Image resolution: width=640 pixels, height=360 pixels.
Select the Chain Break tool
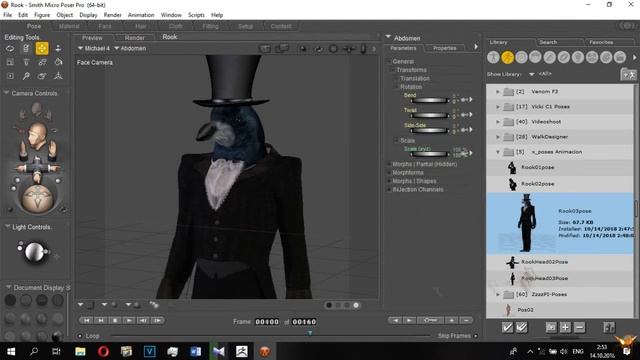point(42,62)
